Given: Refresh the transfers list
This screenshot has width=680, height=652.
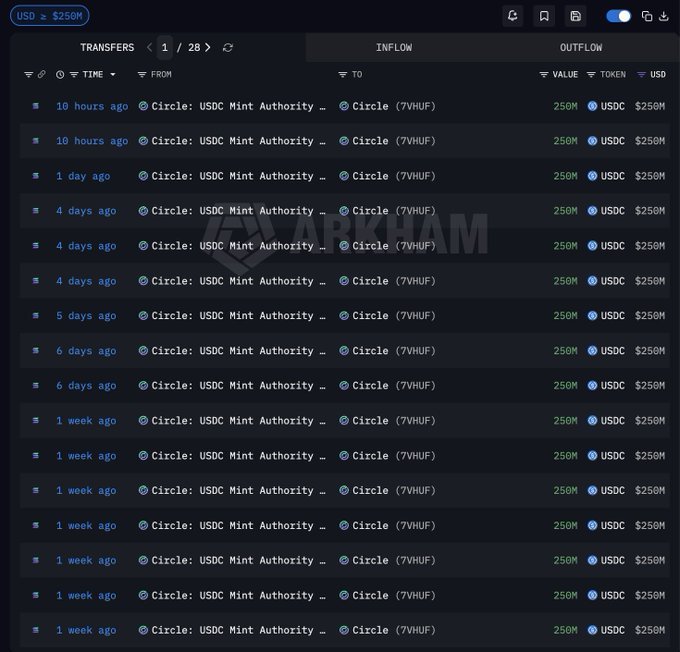Looking at the screenshot, I should click(x=228, y=47).
